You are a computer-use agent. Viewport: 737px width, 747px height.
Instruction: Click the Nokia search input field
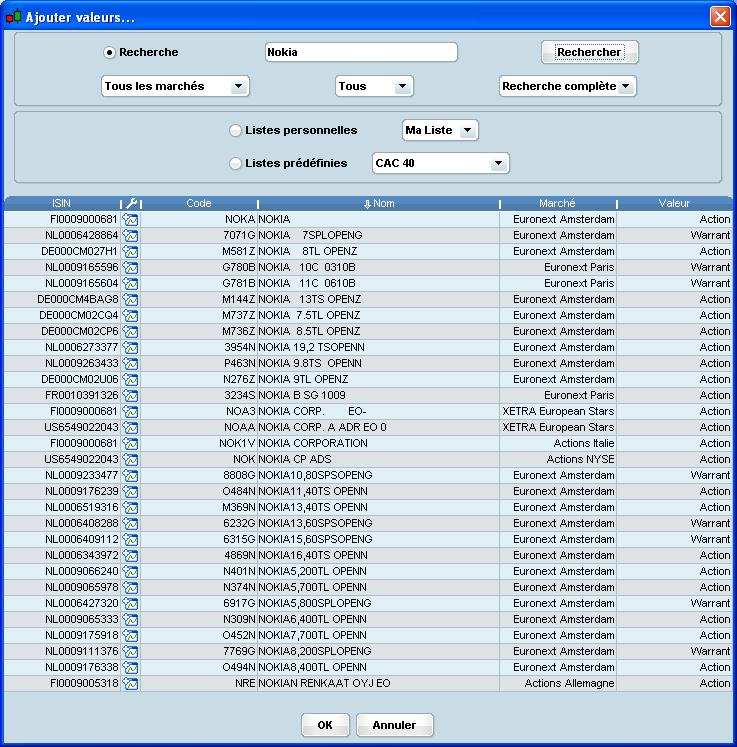pyautogui.click(x=361, y=52)
